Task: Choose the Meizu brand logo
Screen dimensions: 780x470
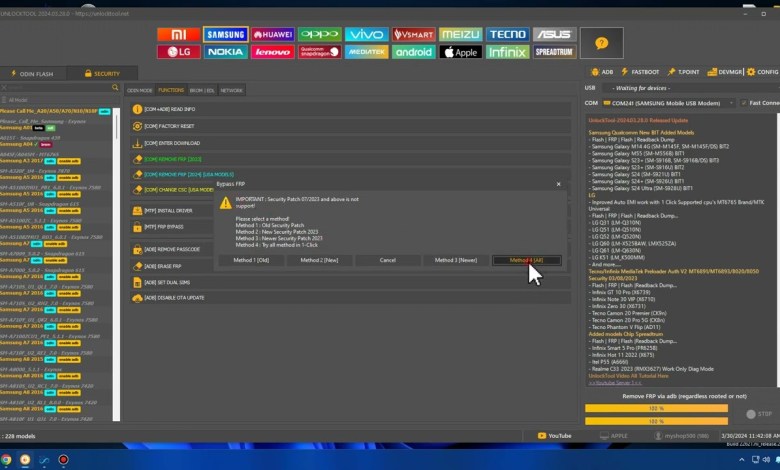Action: [461, 34]
